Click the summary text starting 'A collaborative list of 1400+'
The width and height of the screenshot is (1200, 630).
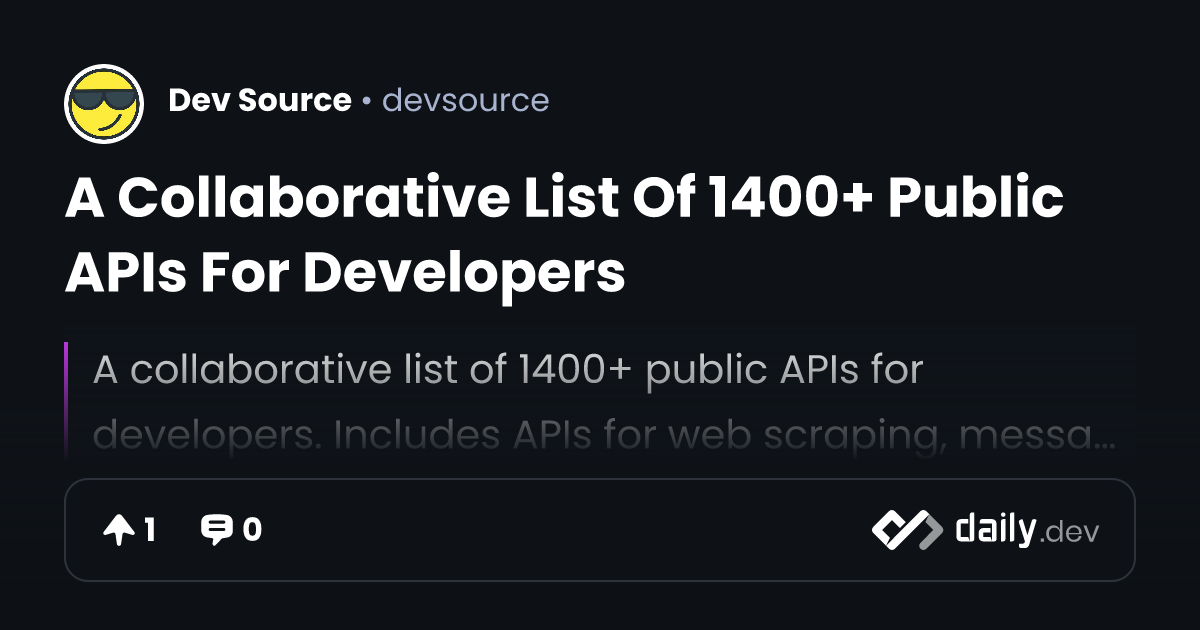604,403
